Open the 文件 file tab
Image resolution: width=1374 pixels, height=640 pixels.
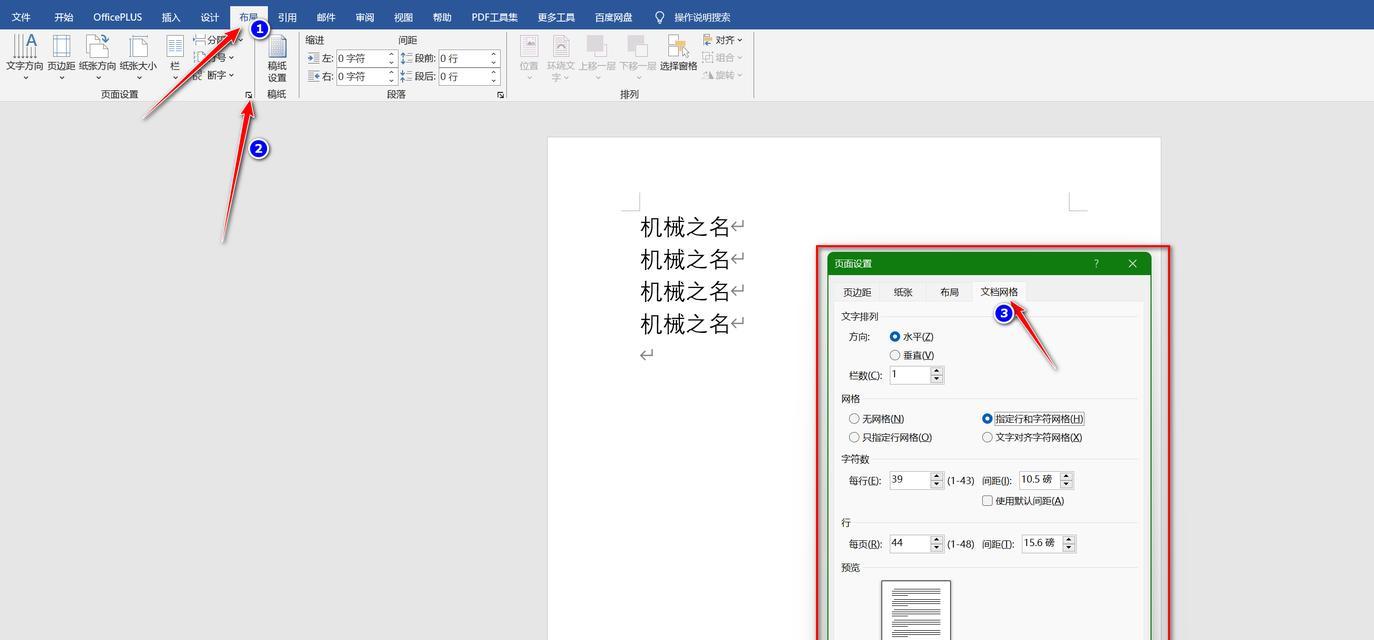21,17
